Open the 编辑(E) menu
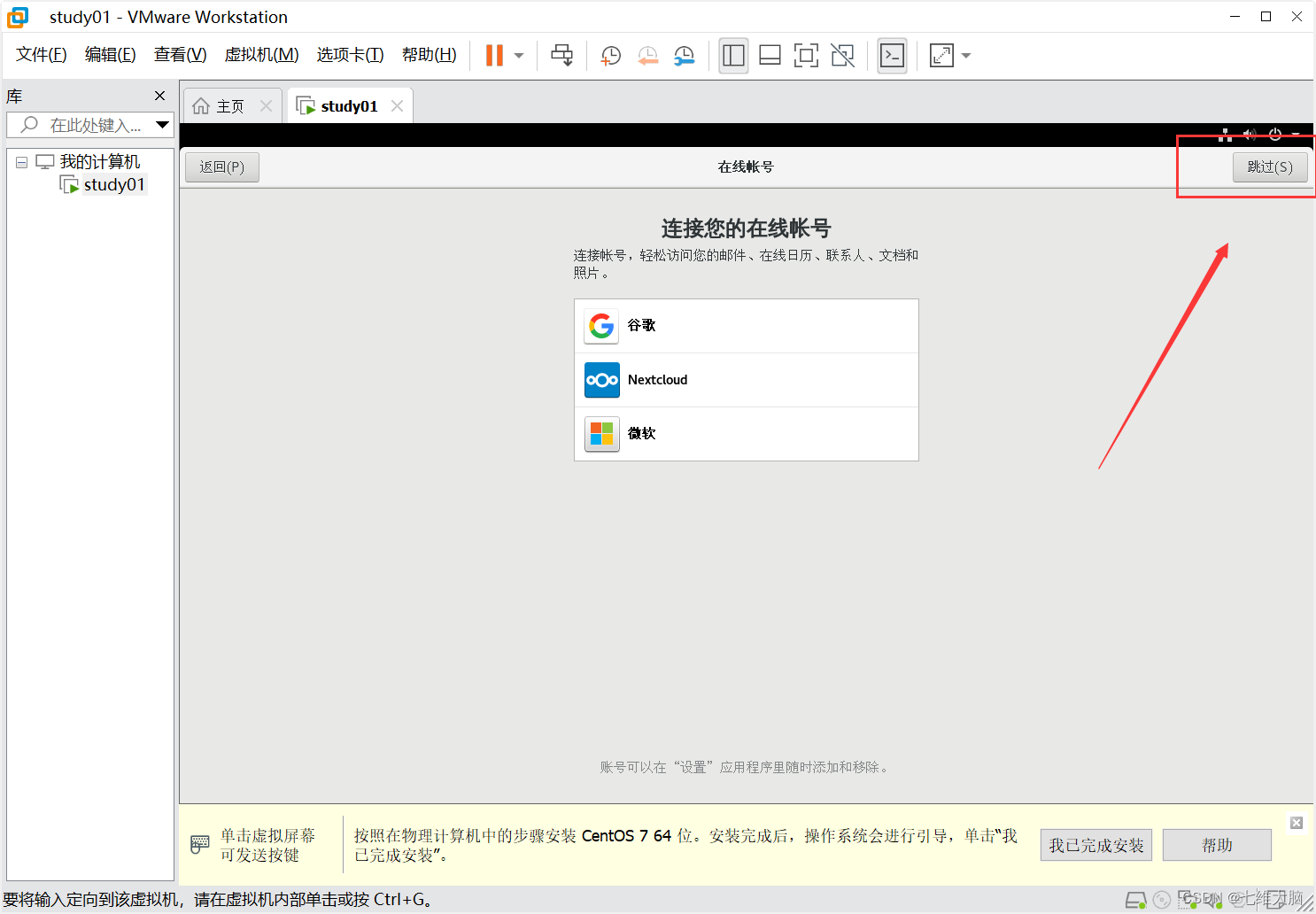This screenshot has width=1316, height=914. [x=111, y=55]
